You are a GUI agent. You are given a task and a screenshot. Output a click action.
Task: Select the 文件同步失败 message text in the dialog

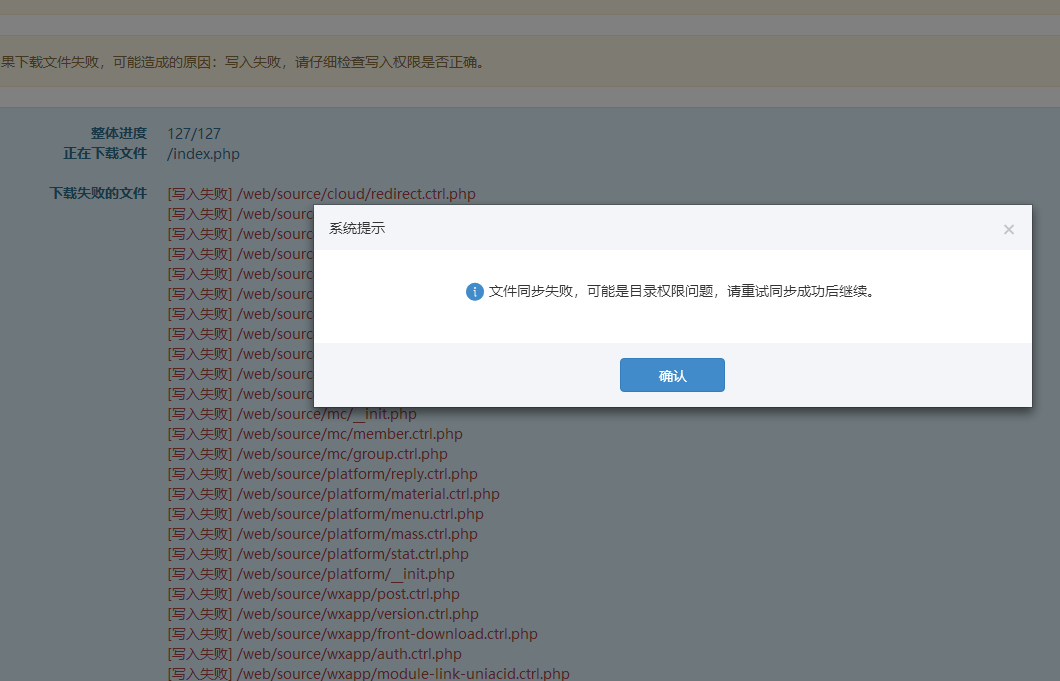(682, 291)
